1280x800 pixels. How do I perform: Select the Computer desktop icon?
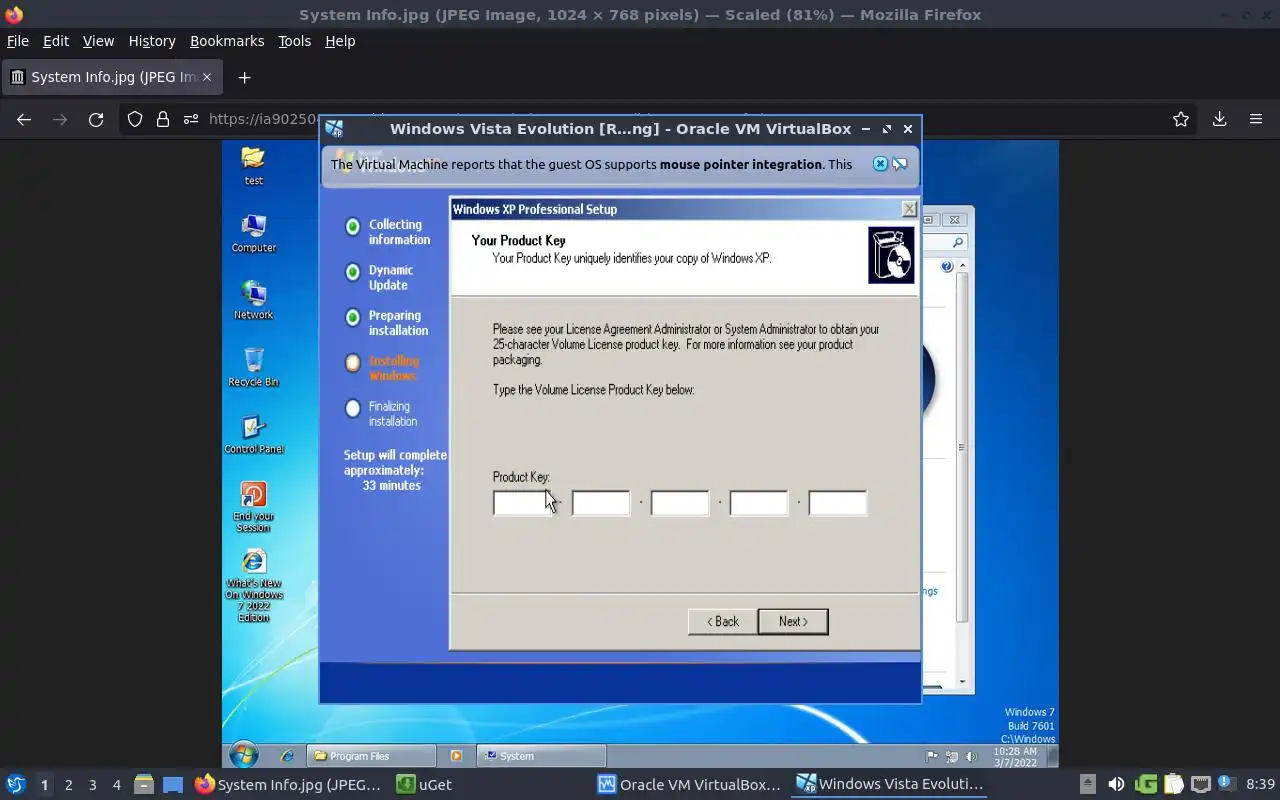[253, 233]
